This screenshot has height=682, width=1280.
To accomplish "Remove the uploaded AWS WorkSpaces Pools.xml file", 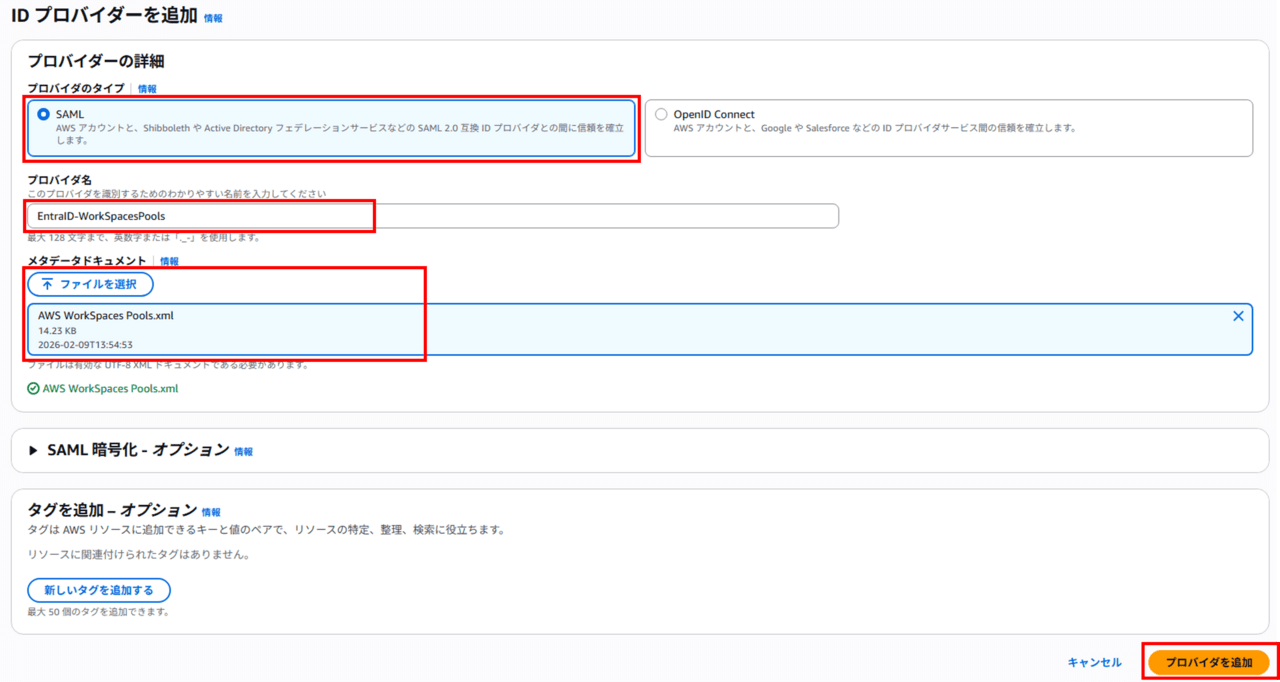I will pyautogui.click(x=1238, y=316).
